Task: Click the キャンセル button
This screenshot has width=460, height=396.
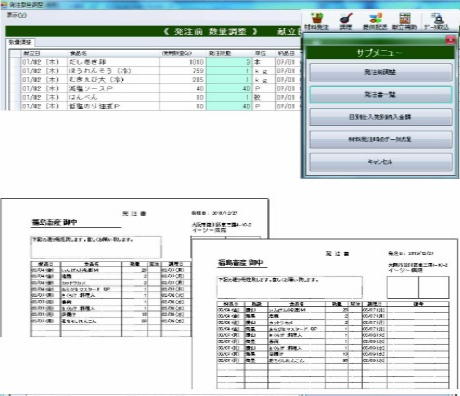Action: [380, 162]
